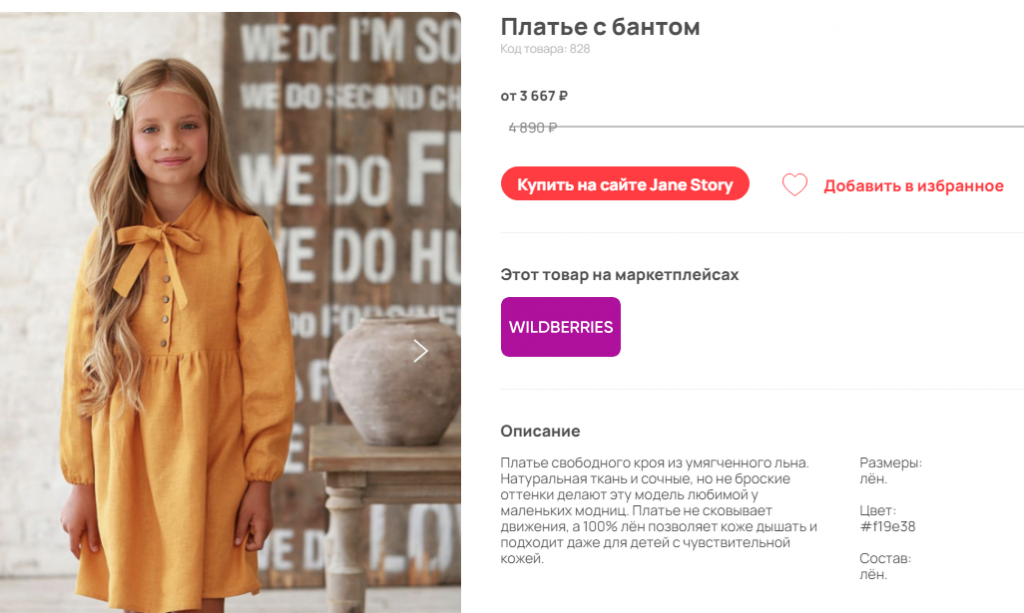This screenshot has height=613, width=1024.
Task: Click the crossed-out price 4 890 ₽
Action: click(x=532, y=127)
